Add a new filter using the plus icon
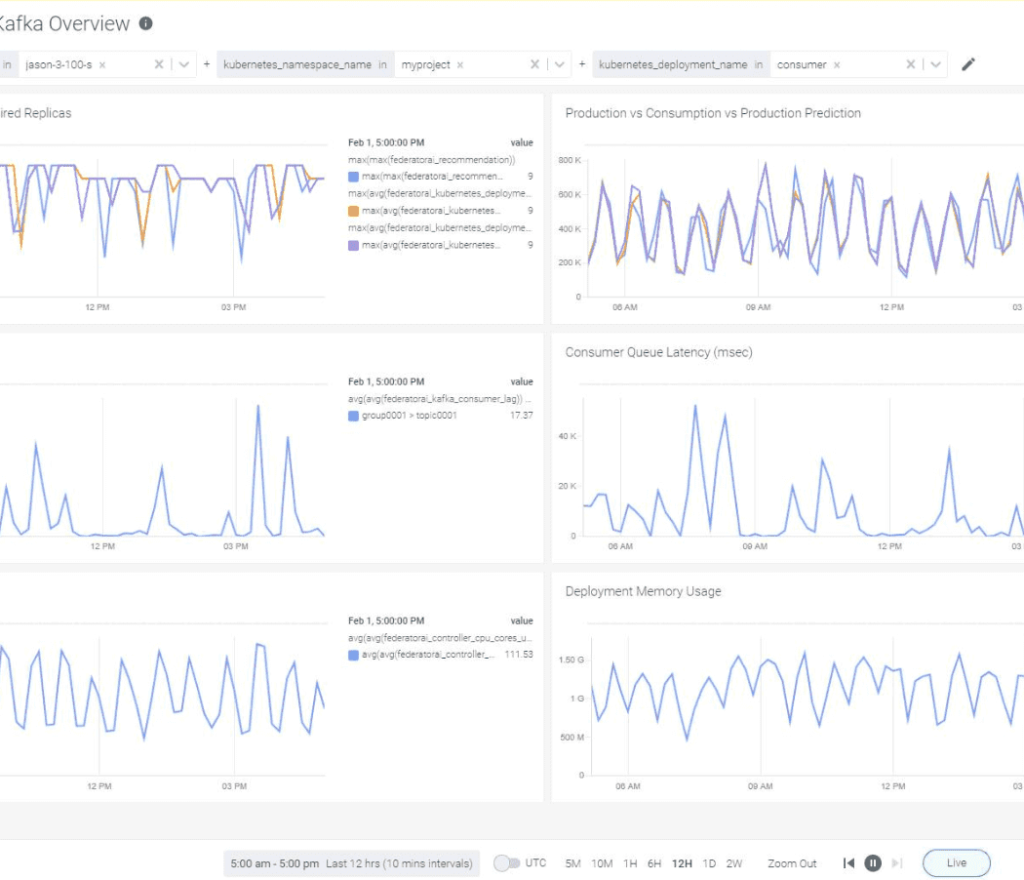 coord(204,63)
